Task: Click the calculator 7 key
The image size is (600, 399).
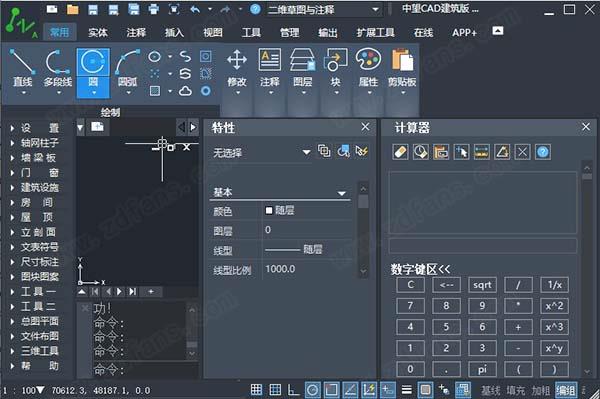Action: 410,306
